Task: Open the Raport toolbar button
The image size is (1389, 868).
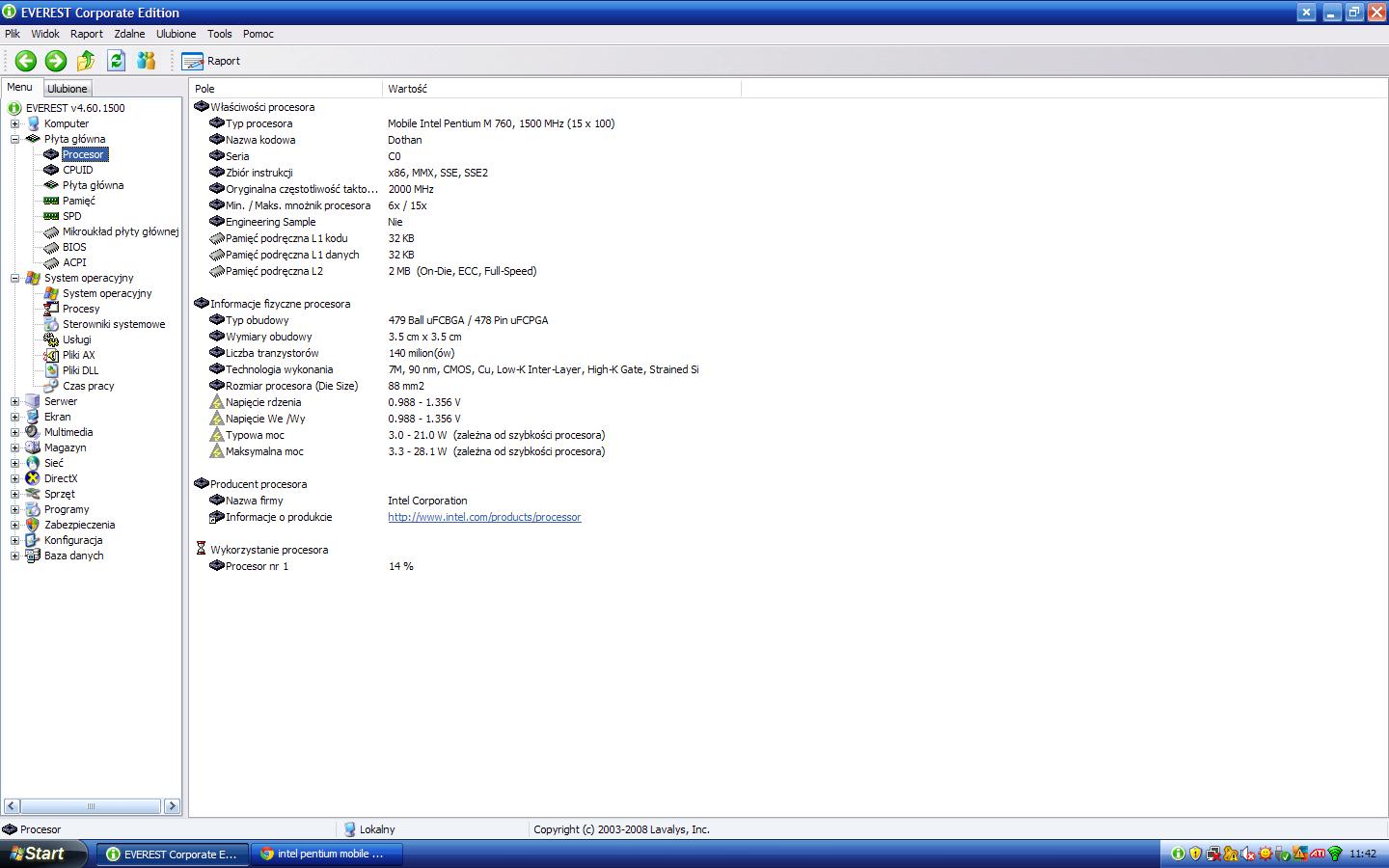Action: pos(210,61)
